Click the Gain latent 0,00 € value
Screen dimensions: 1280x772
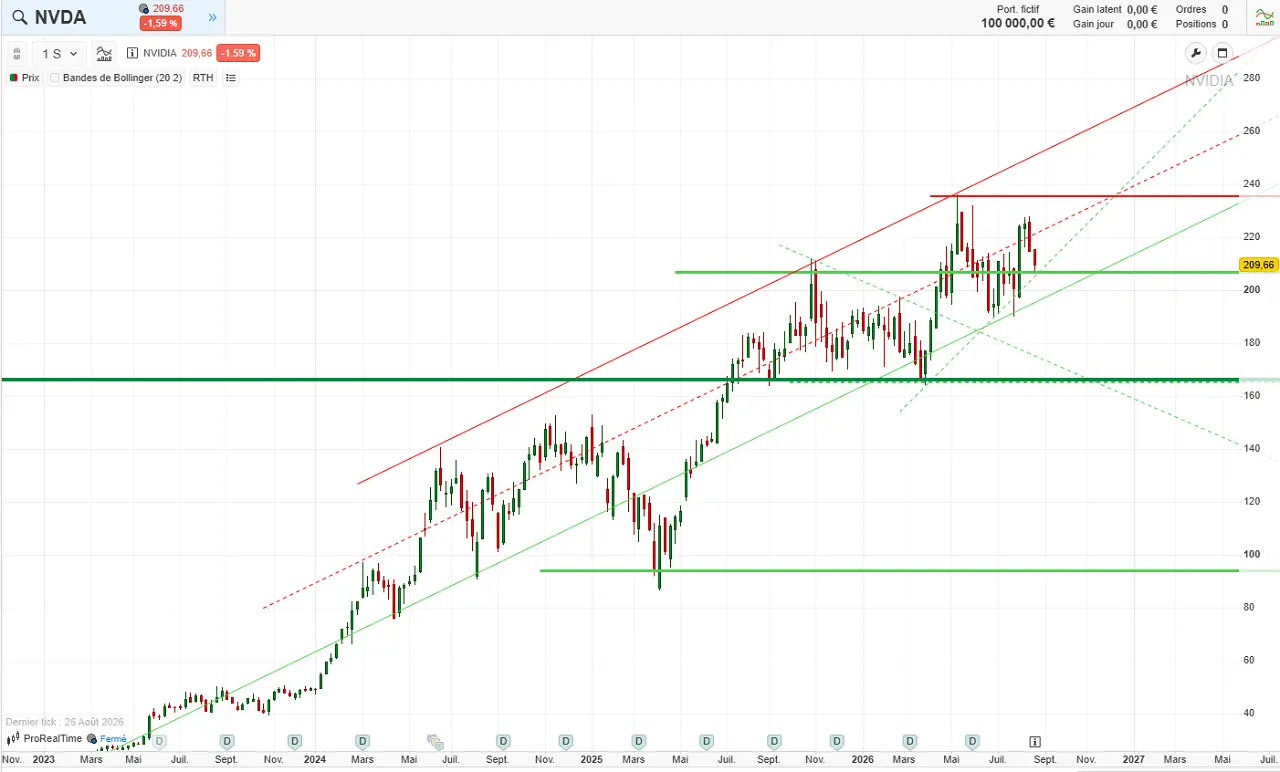(1142, 9)
